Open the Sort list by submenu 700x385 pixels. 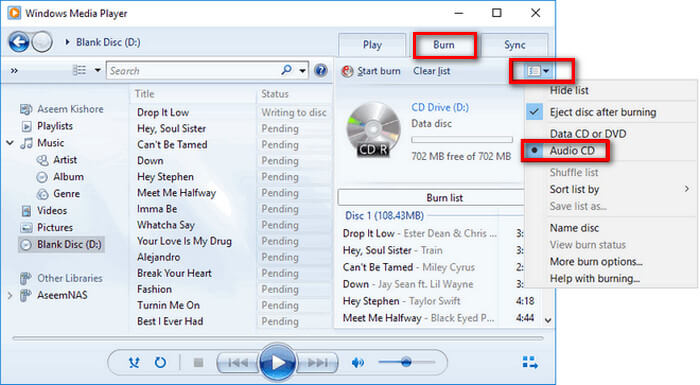click(611, 189)
